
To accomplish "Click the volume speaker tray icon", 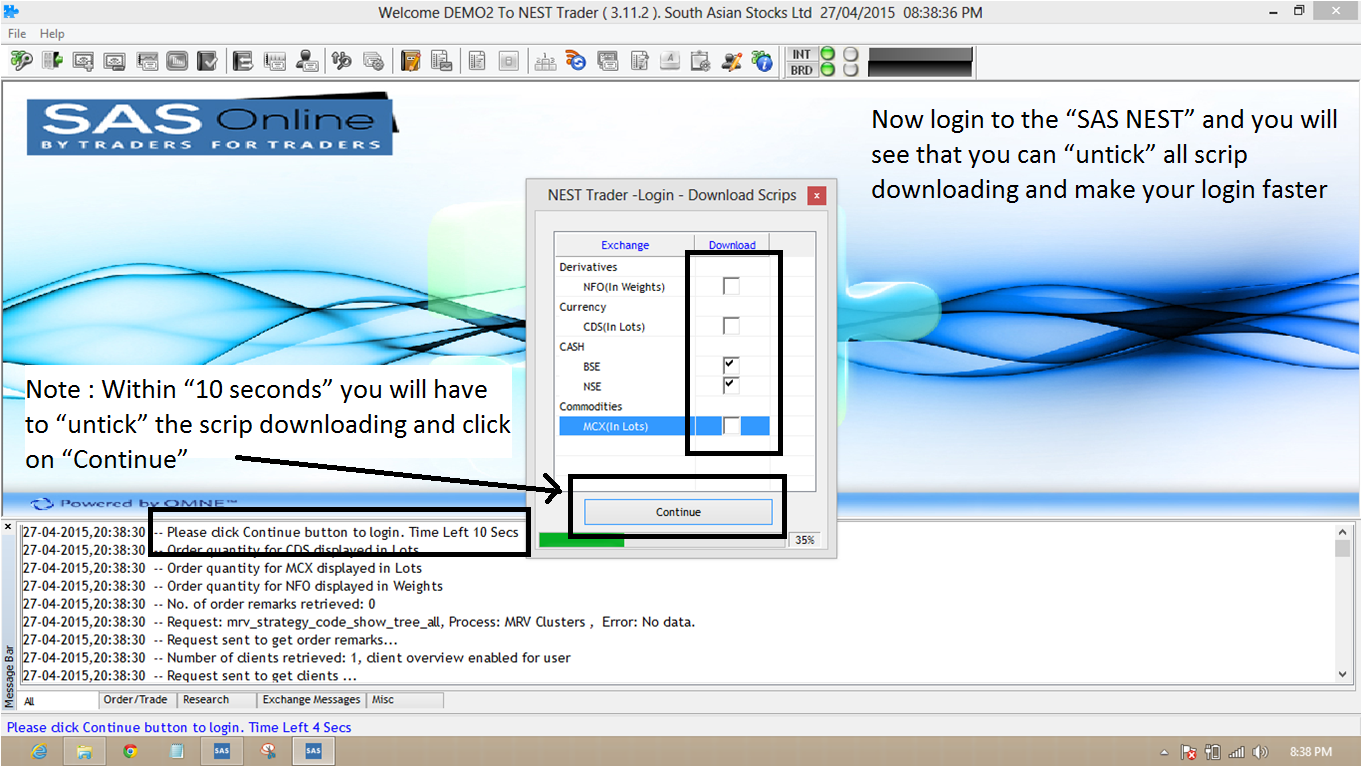I will pos(1260,752).
